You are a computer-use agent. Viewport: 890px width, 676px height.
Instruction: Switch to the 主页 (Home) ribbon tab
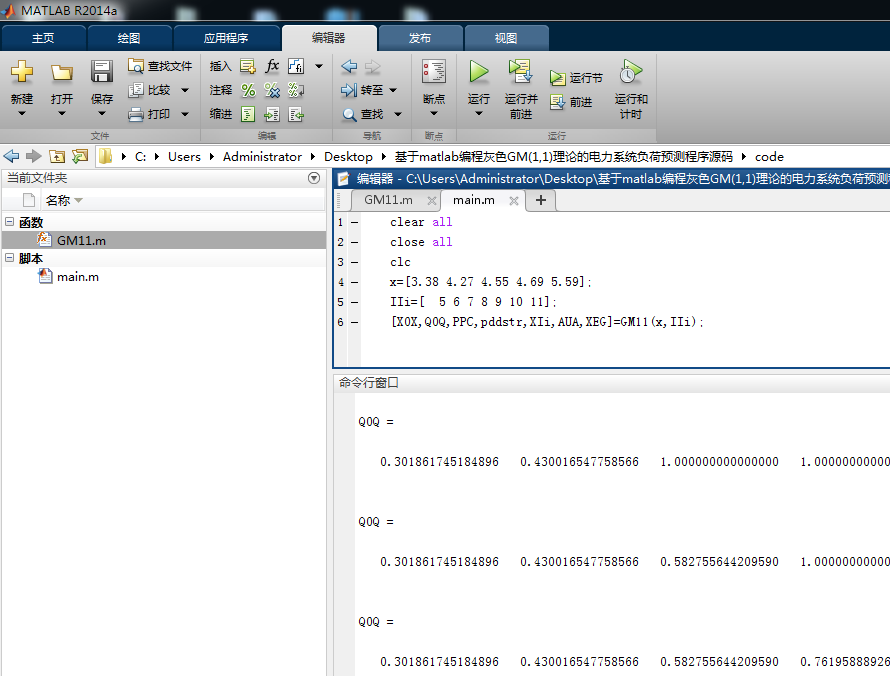[43, 38]
